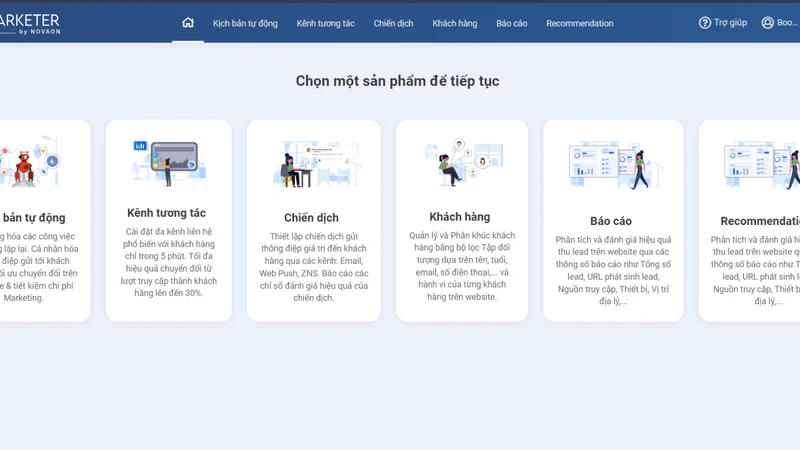Click description starting 'Quản lý và Phân khúc'
800x450 pixels.
[x=462, y=266]
